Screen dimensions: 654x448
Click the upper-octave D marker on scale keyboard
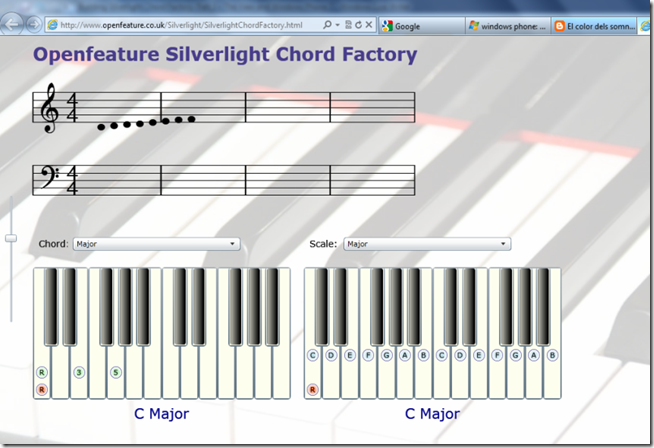pyautogui.click(x=460, y=355)
